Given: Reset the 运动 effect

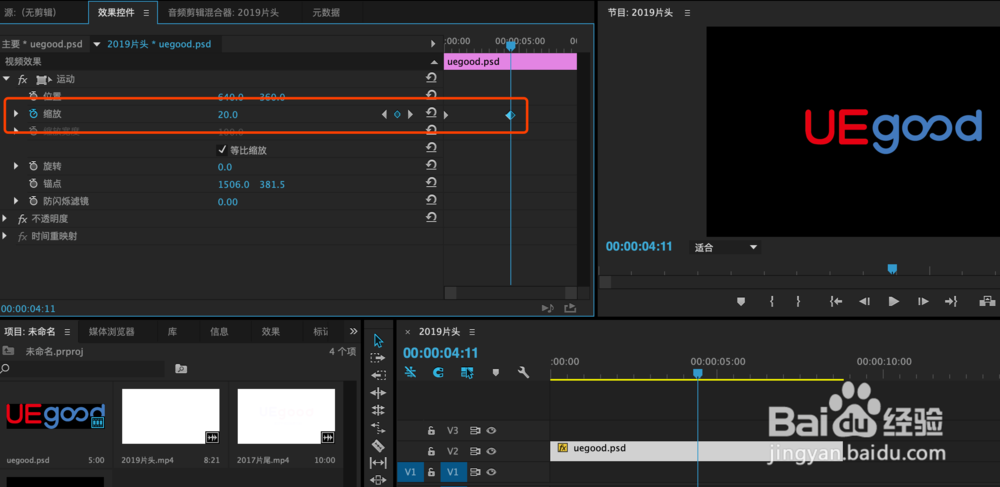Looking at the screenshot, I should click(x=431, y=78).
